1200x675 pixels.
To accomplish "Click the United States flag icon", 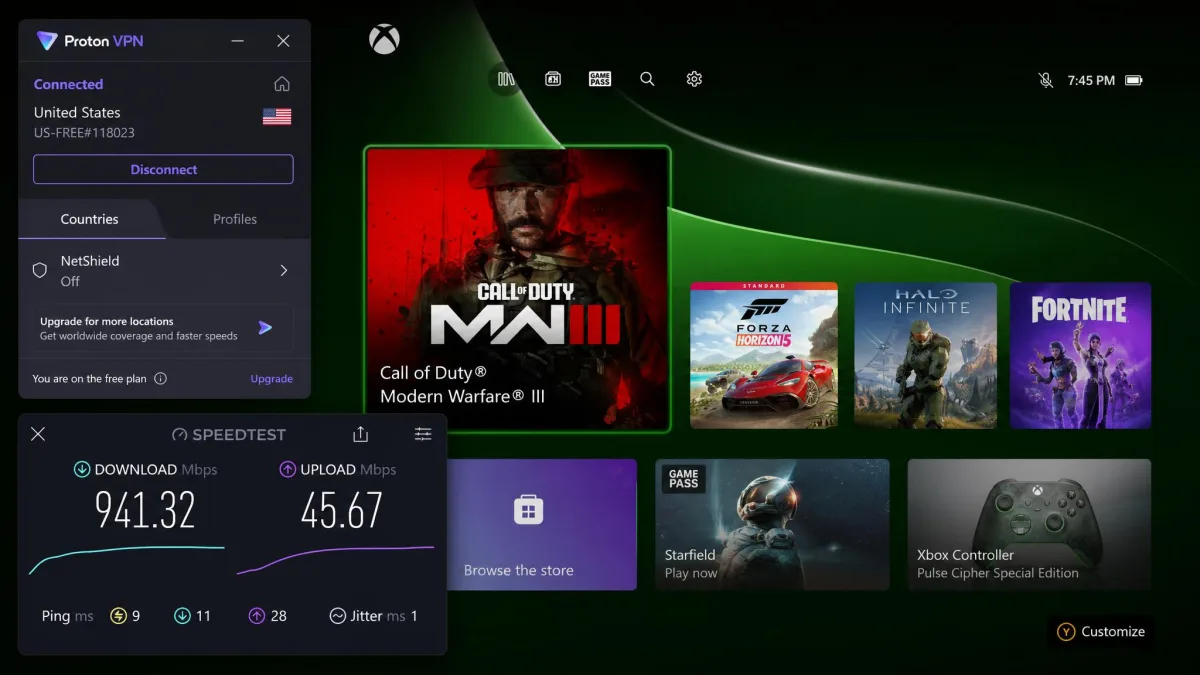I will pos(277,117).
